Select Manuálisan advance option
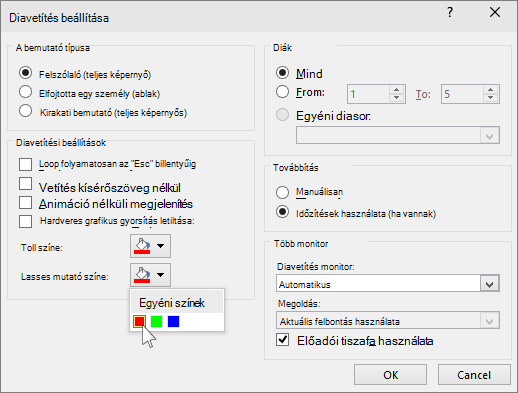 282,192
